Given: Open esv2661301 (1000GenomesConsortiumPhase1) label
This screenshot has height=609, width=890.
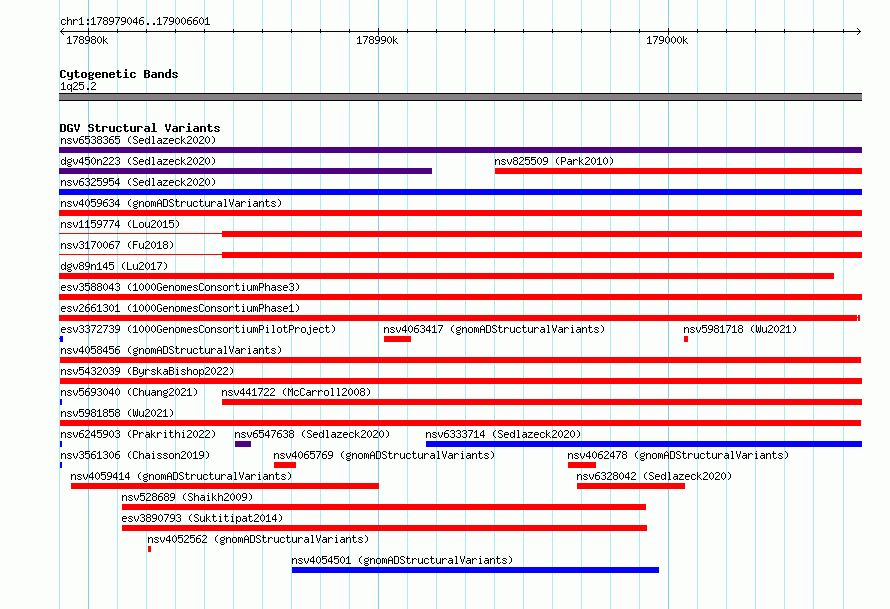Looking at the screenshot, I should click(x=180, y=308).
